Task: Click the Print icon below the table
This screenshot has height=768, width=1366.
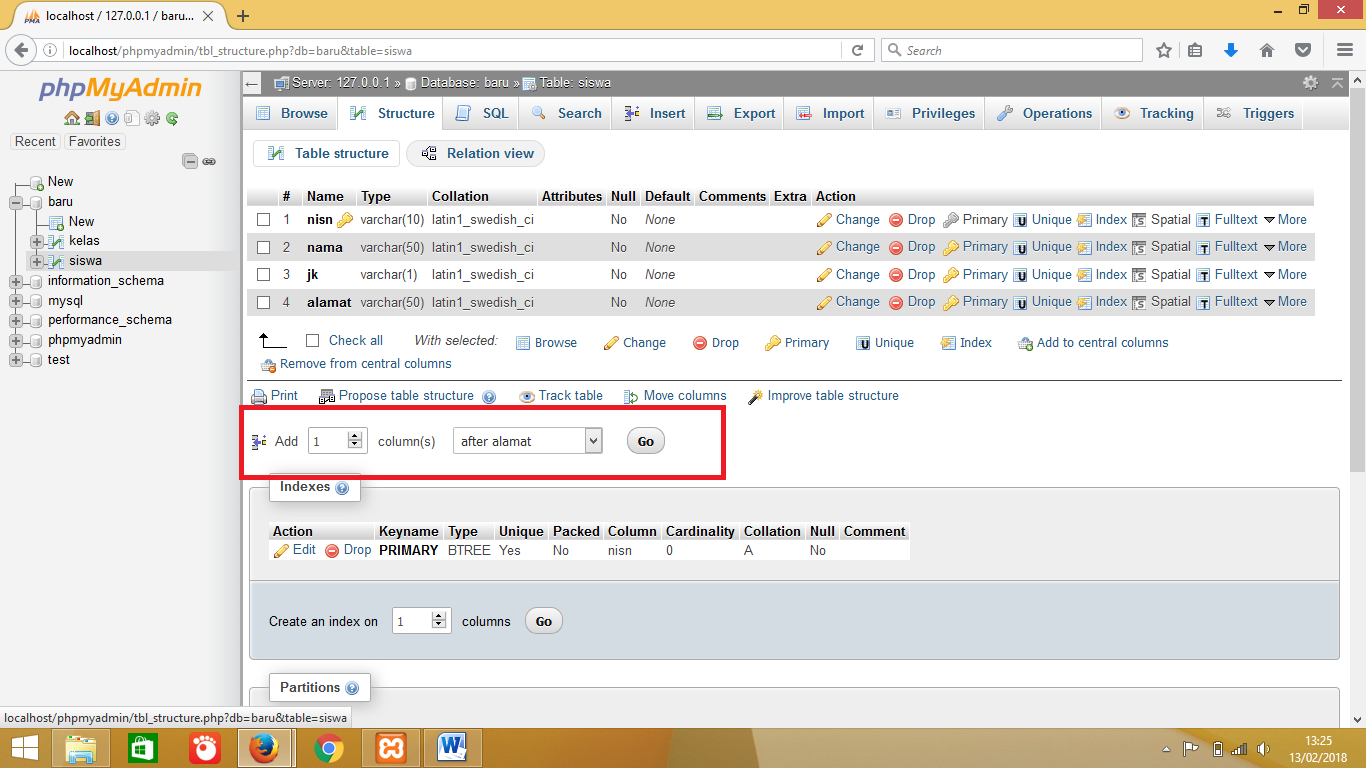Action: pyautogui.click(x=262, y=395)
